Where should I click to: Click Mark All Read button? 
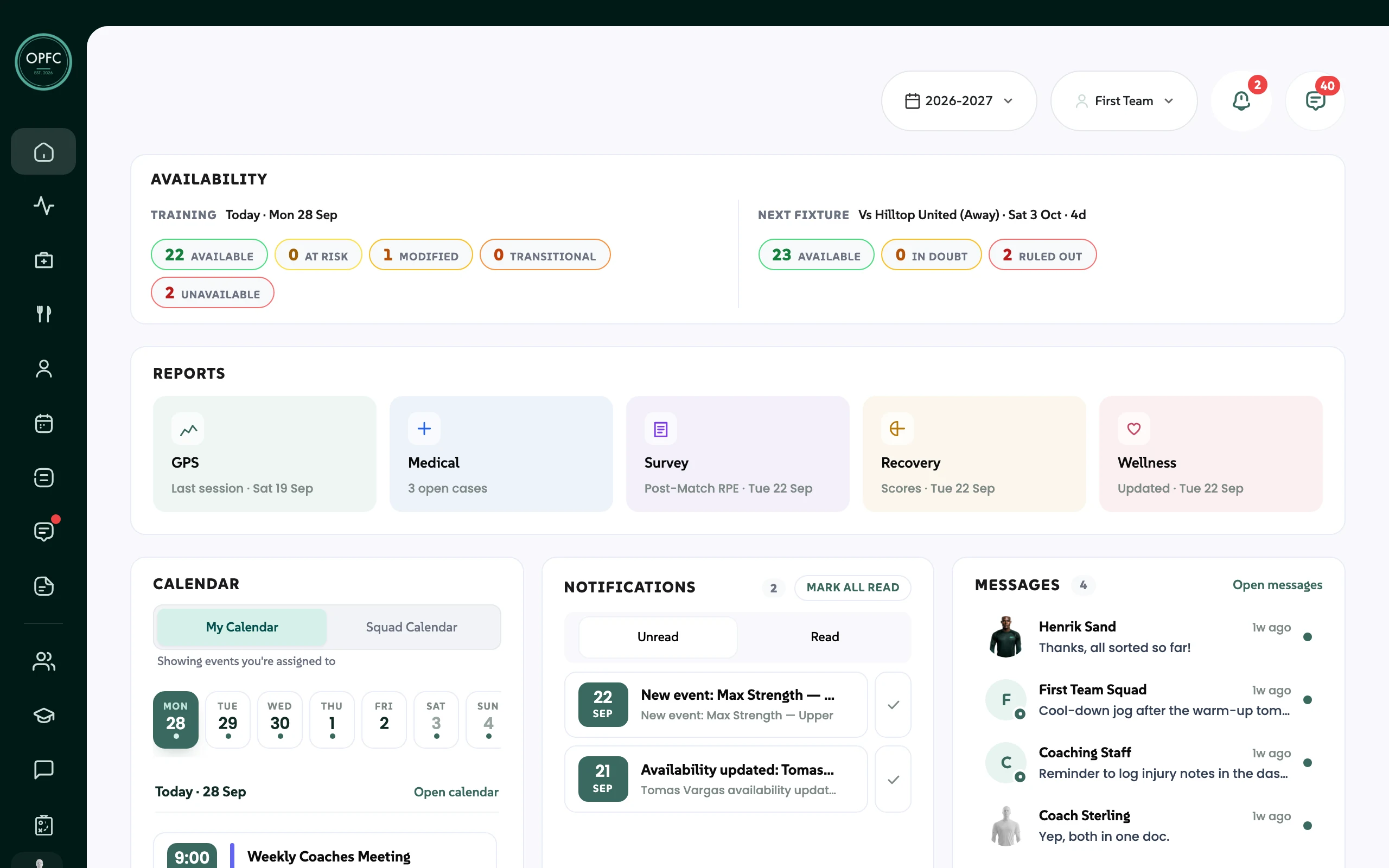pos(852,588)
